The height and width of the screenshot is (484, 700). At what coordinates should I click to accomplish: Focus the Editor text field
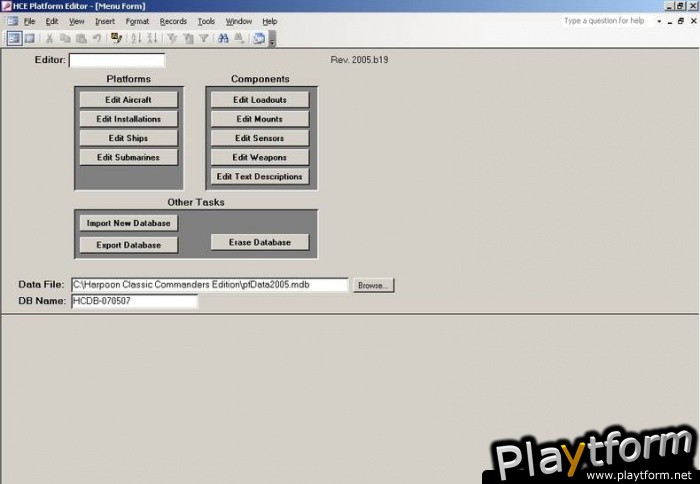pyautogui.click(x=117, y=60)
